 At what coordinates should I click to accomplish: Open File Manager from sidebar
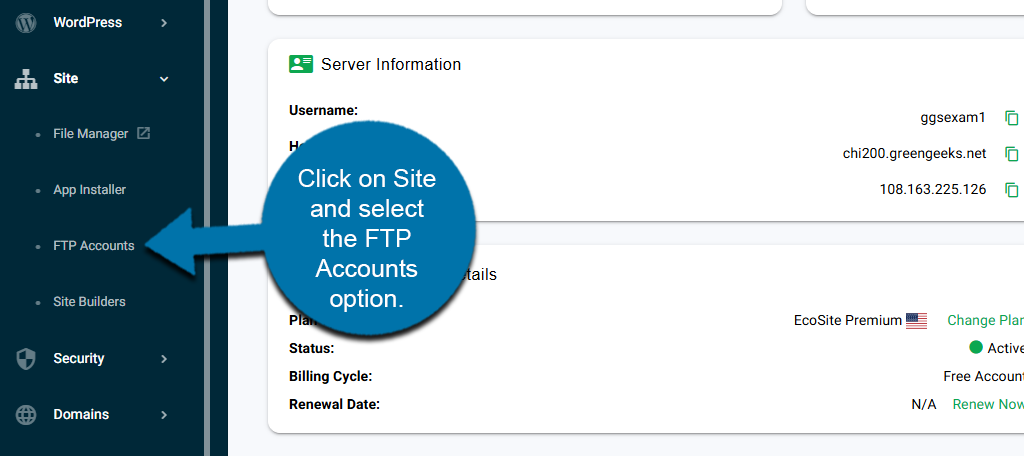coord(90,134)
